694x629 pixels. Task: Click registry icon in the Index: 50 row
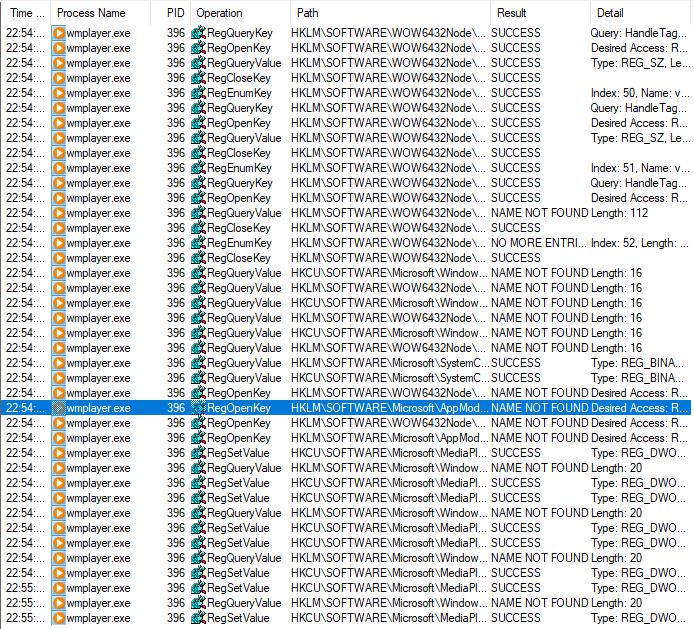click(198, 93)
